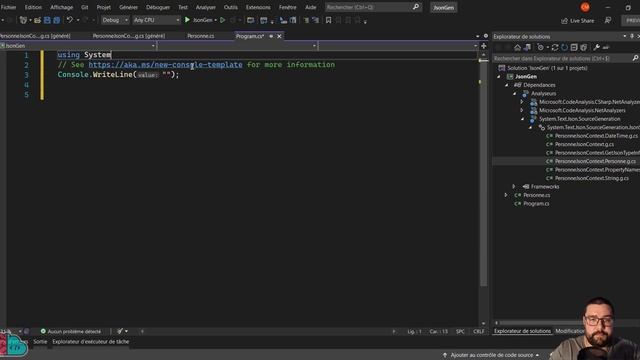Open the Fichier menu
Image resolution: width=640 pixels, height=360 pixels.
click(8, 7)
